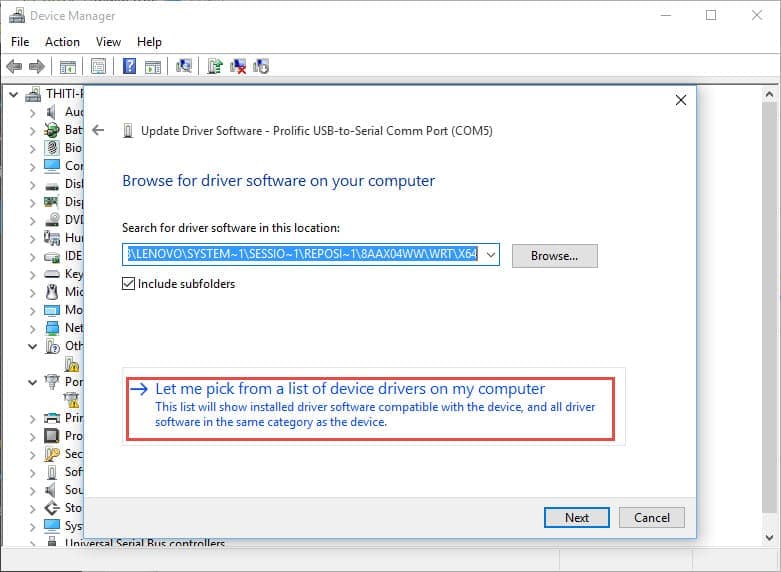Viewport: 781px width, 572px height.
Task: Click the Show/Hide Console Tree toolbar icon
Action: (68, 67)
